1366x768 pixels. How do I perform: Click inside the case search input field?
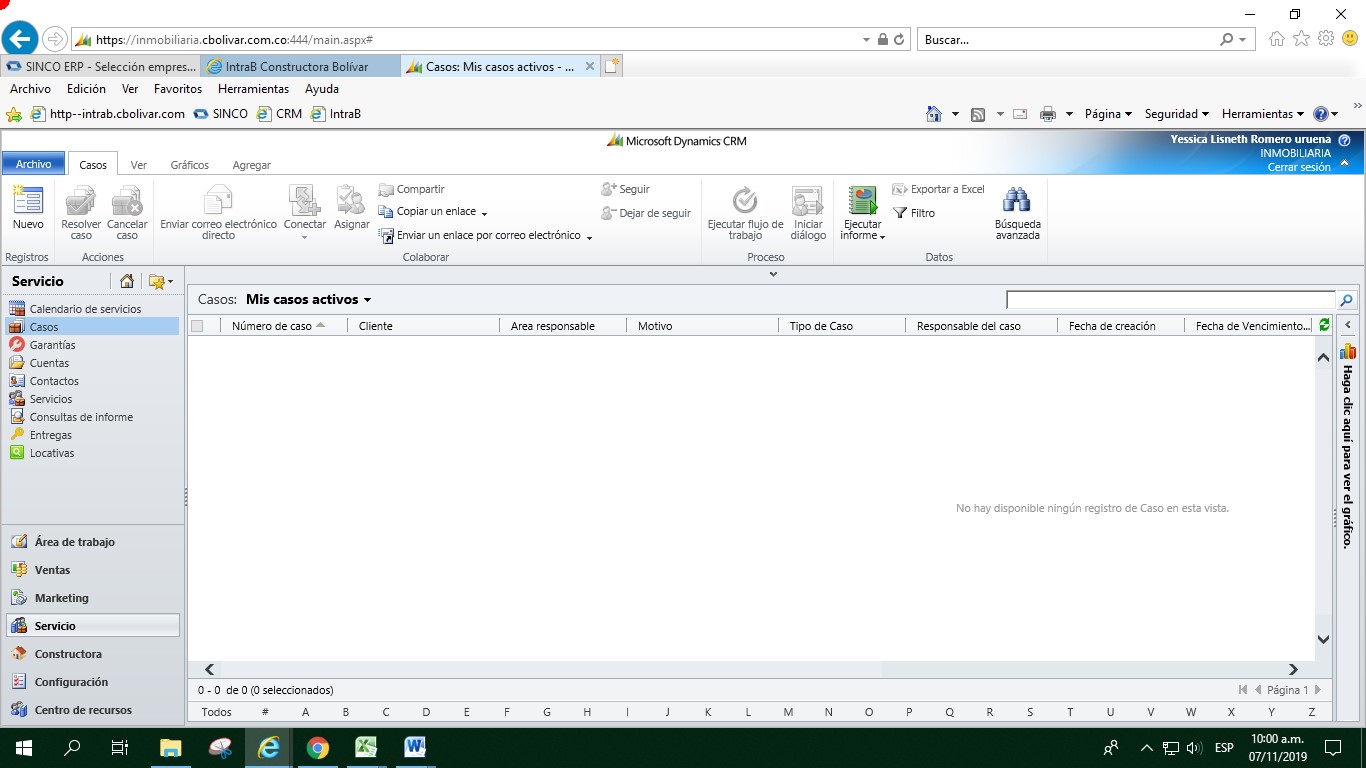(1170, 300)
